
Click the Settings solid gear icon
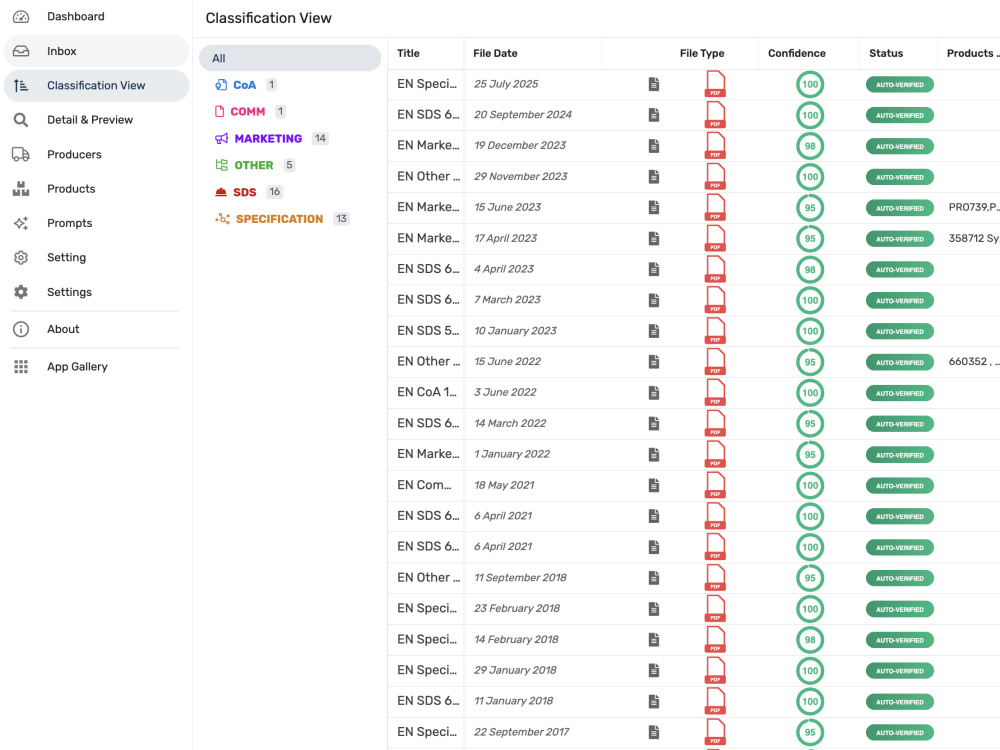pyautogui.click(x=21, y=292)
